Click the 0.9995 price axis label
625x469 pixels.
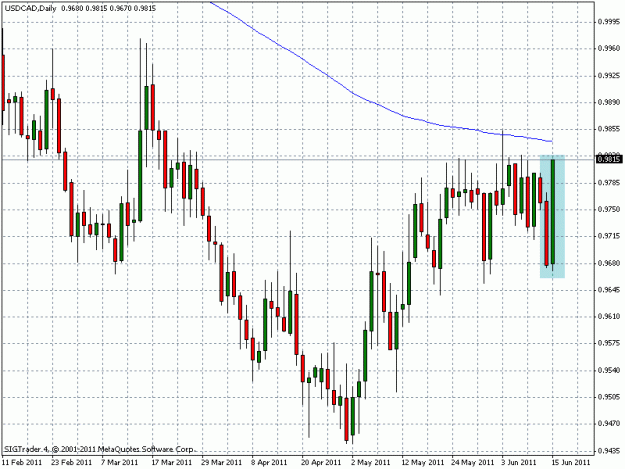coord(610,22)
